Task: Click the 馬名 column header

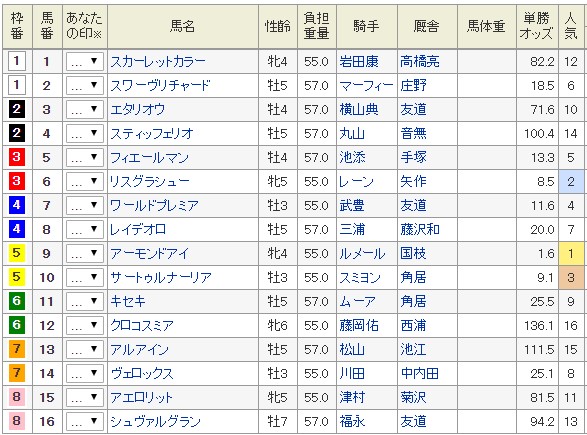Action: click(183, 26)
